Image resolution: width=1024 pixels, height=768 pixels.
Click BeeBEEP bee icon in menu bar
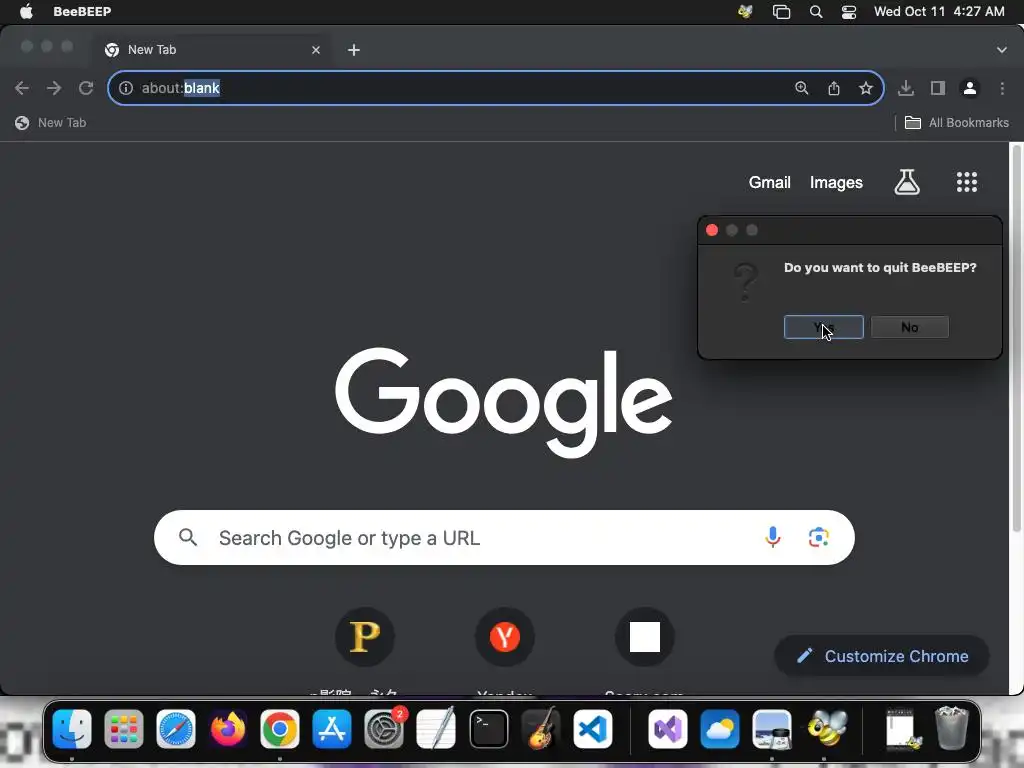[x=745, y=11]
